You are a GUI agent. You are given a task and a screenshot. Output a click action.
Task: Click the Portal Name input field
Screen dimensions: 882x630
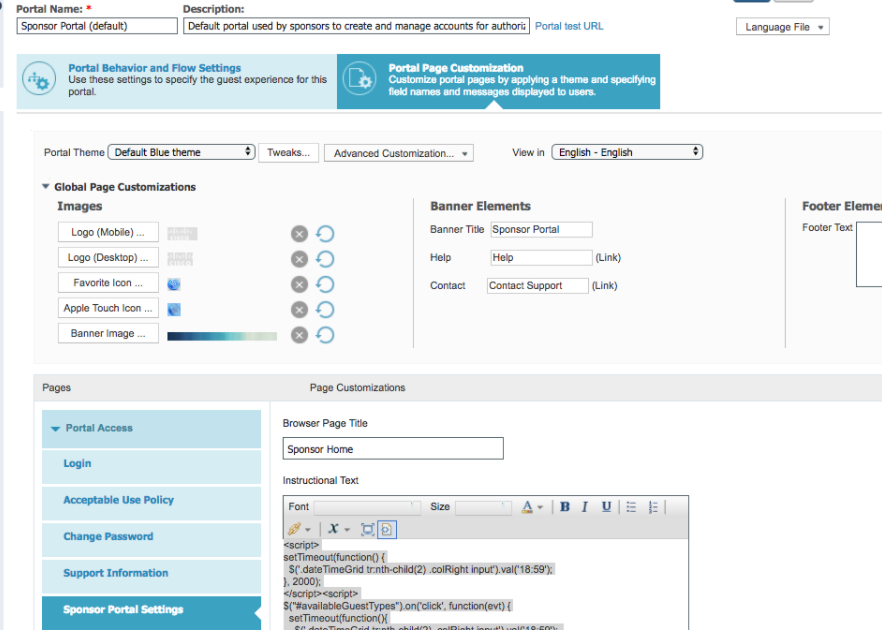97,26
